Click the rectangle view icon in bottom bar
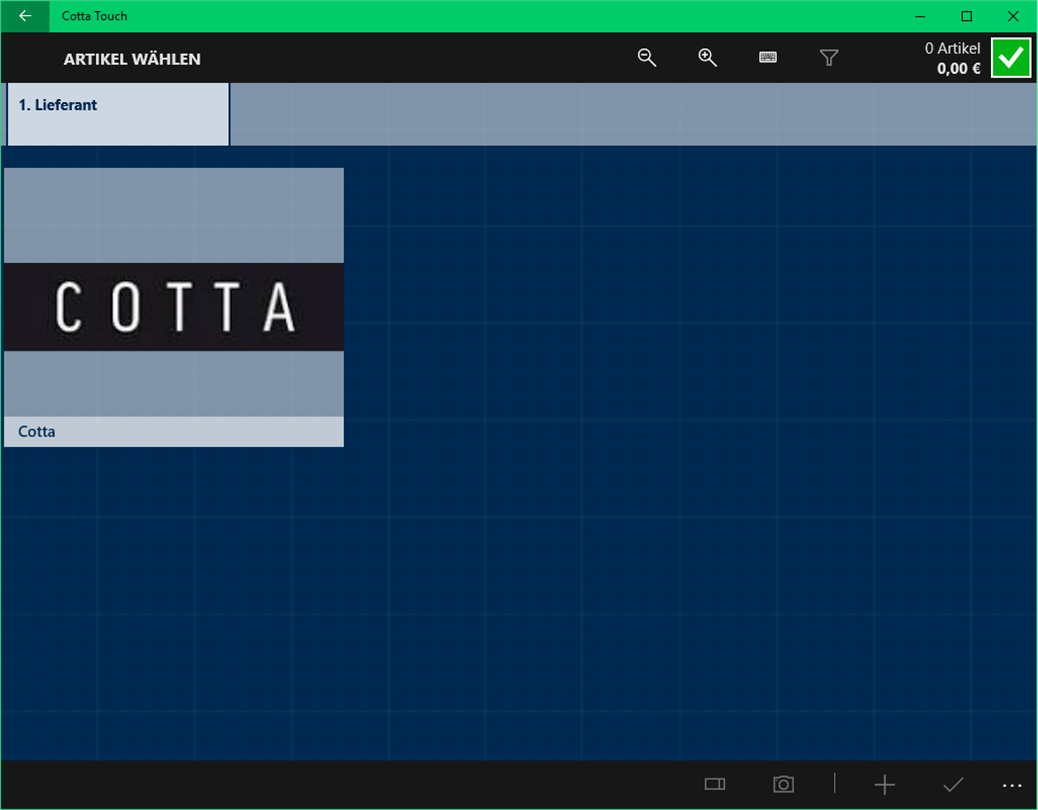1038x810 pixels. (714, 784)
